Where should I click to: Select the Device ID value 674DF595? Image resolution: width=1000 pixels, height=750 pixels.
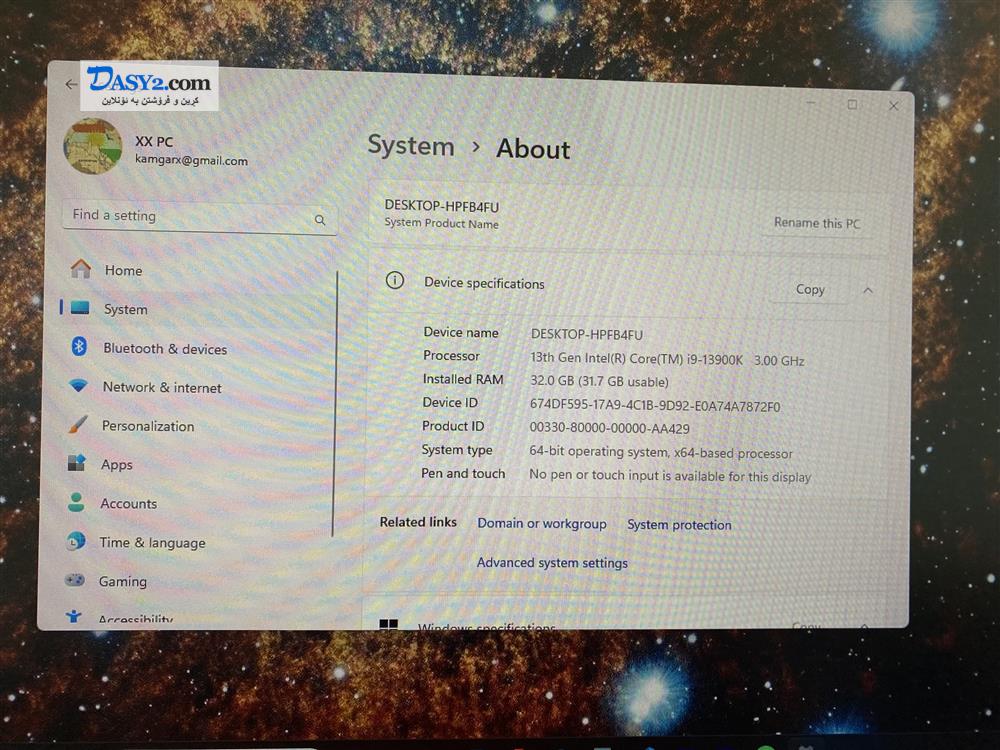pyautogui.click(x=655, y=406)
